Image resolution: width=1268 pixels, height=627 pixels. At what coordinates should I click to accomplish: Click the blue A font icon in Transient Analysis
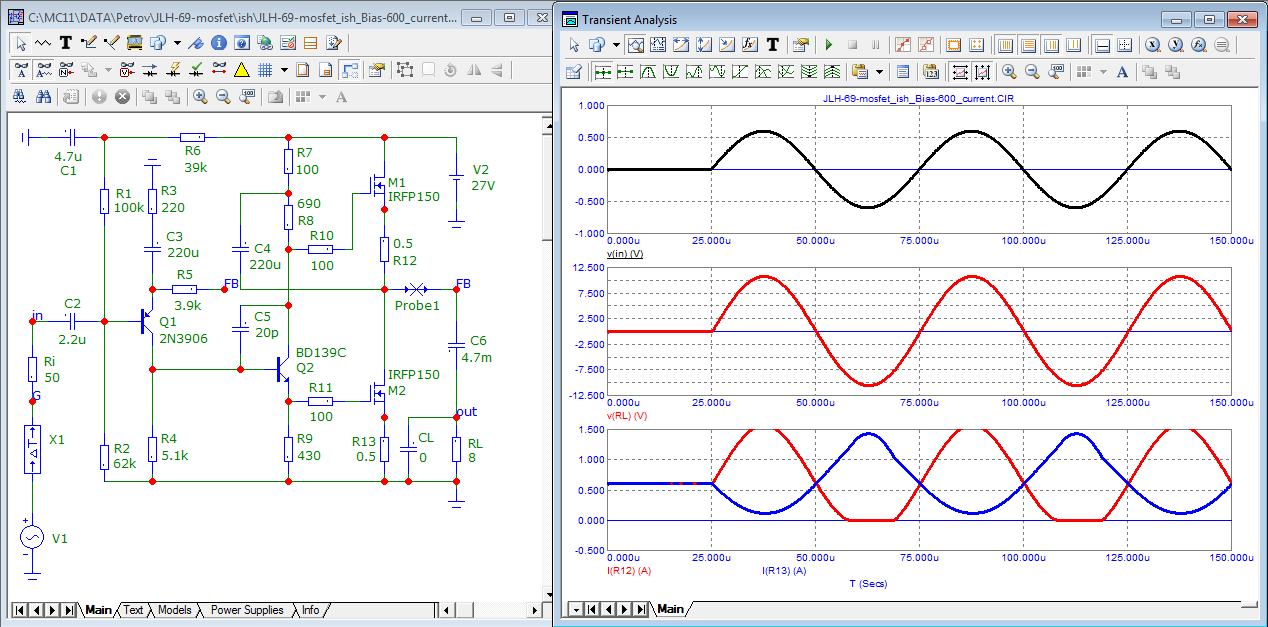tap(1122, 72)
